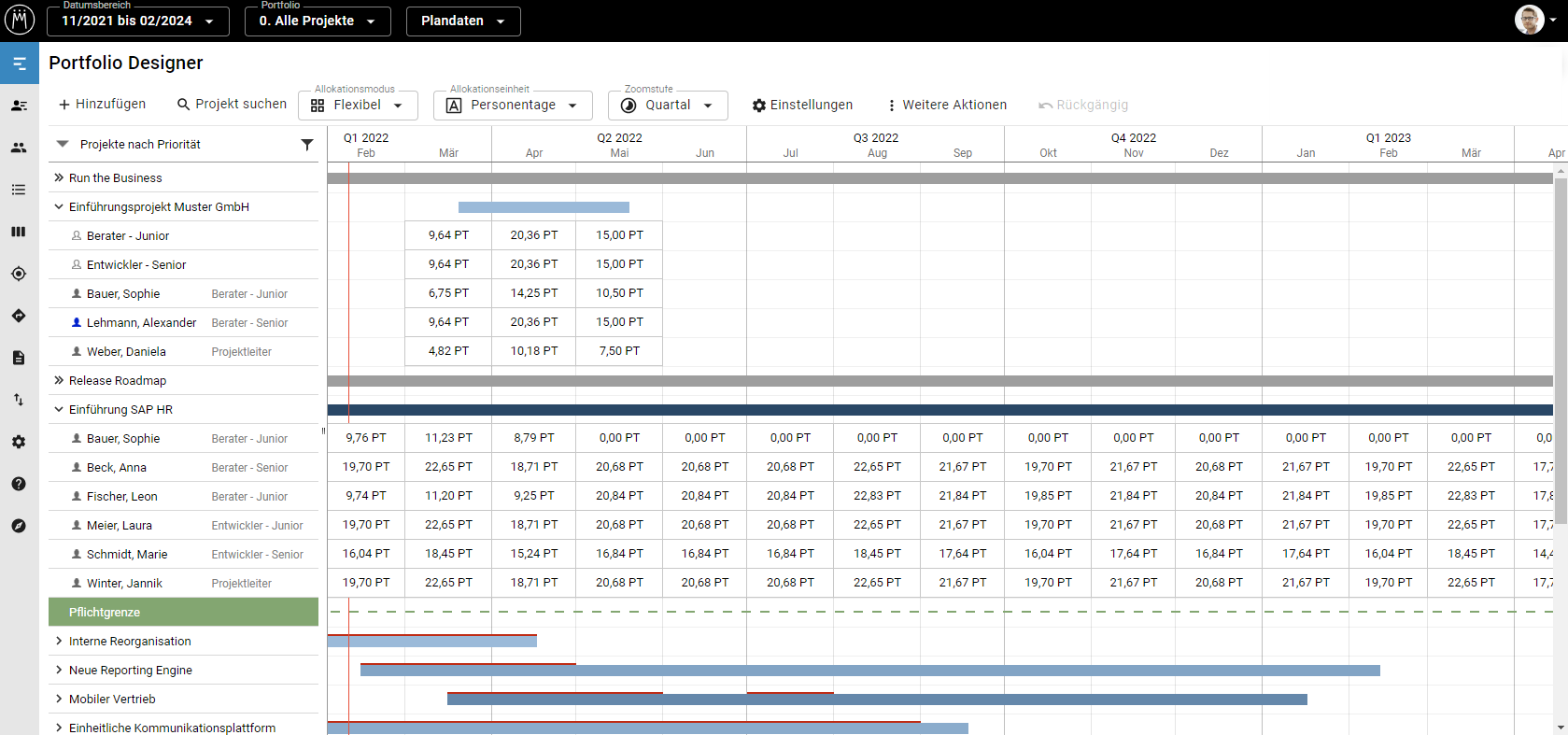Open the board columns sidebar icon
1568x735 pixels.
point(19,232)
